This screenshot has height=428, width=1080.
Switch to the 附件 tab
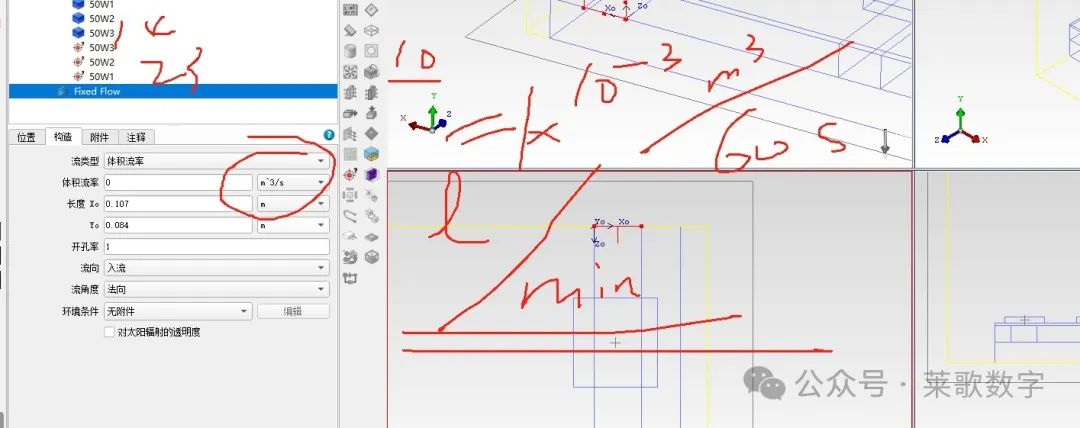pos(99,137)
